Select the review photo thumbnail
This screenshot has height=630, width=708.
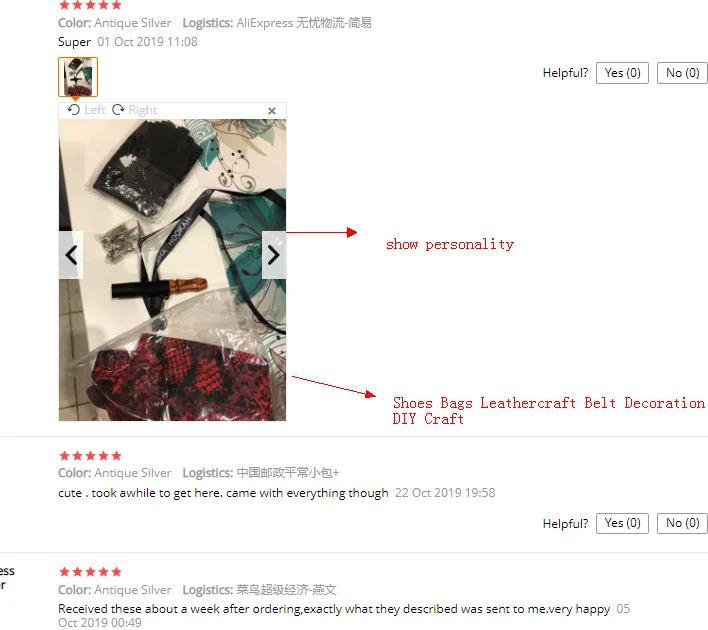[78, 77]
